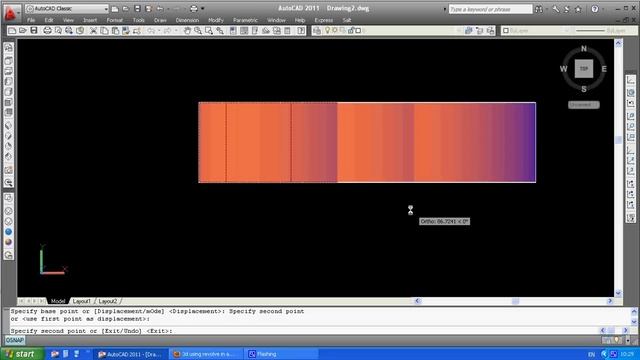This screenshot has height=360, width=640.
Task: Click Save disk icon in standard toolbar
Action: 34,31
